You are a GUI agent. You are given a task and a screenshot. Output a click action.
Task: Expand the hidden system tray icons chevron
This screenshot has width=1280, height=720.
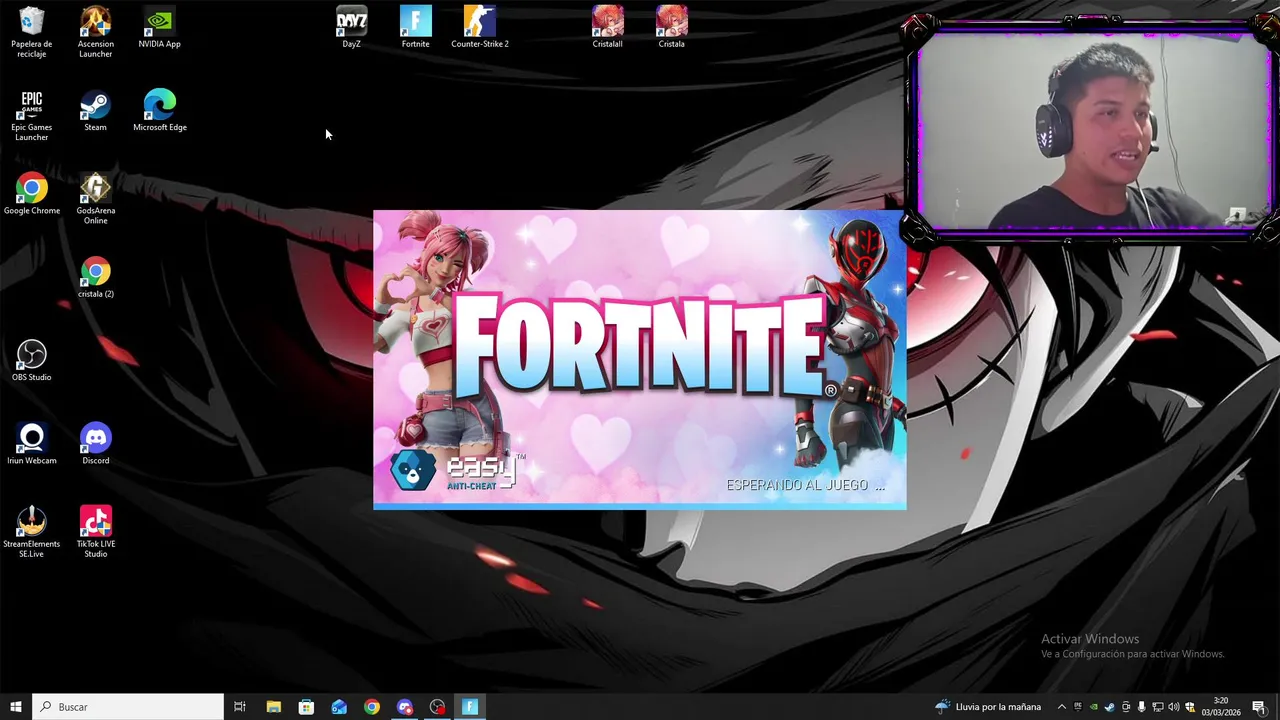pos(1062,707)
